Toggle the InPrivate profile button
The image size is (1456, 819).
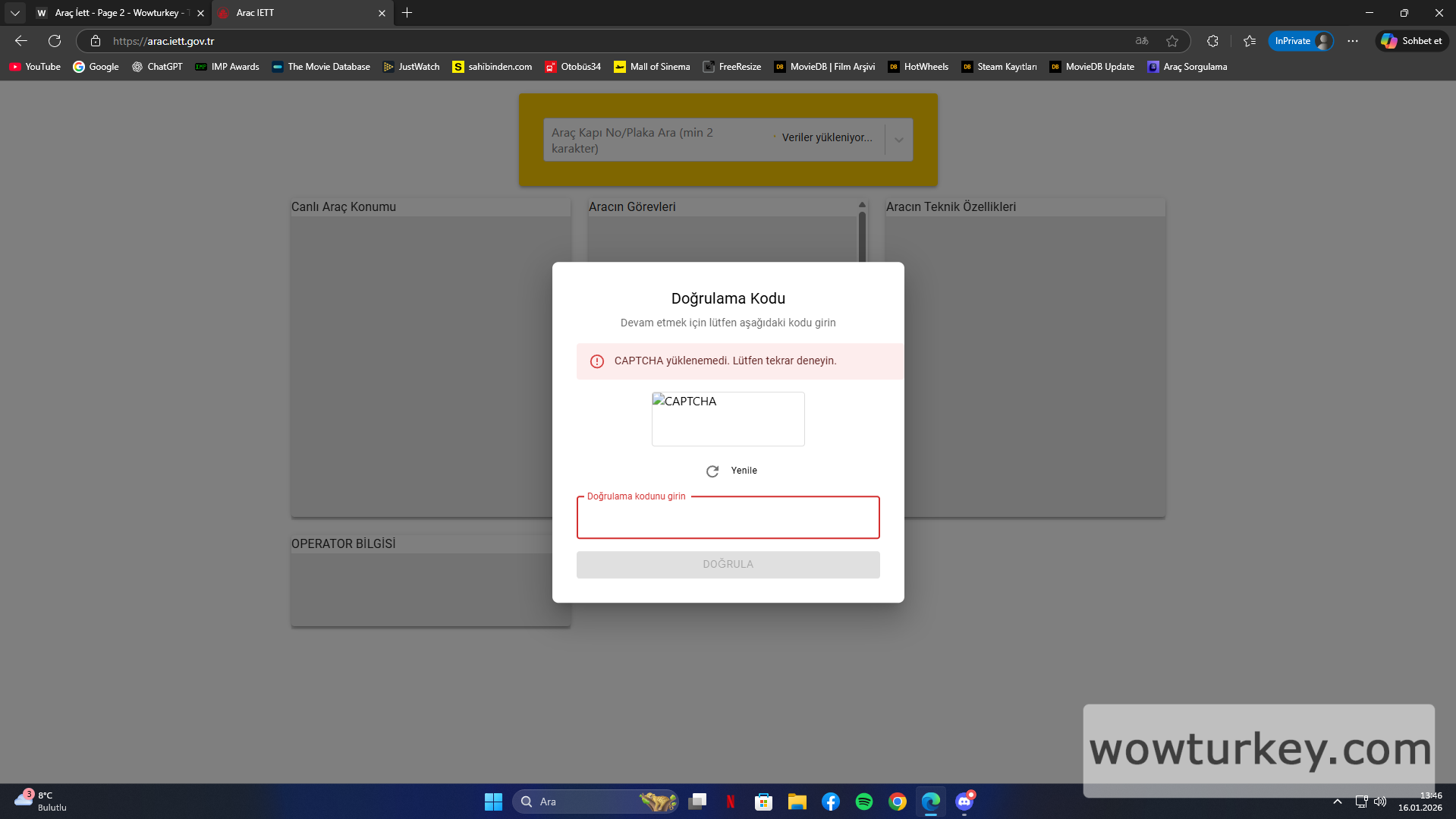1301,41
